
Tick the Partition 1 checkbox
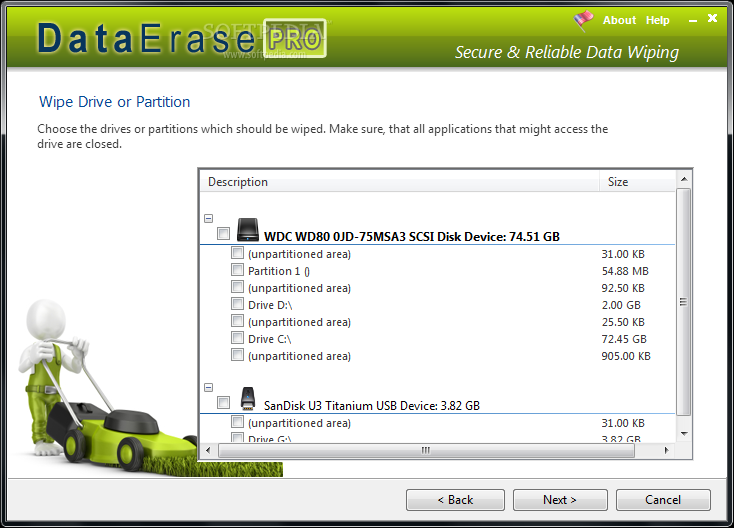(237, 270)
